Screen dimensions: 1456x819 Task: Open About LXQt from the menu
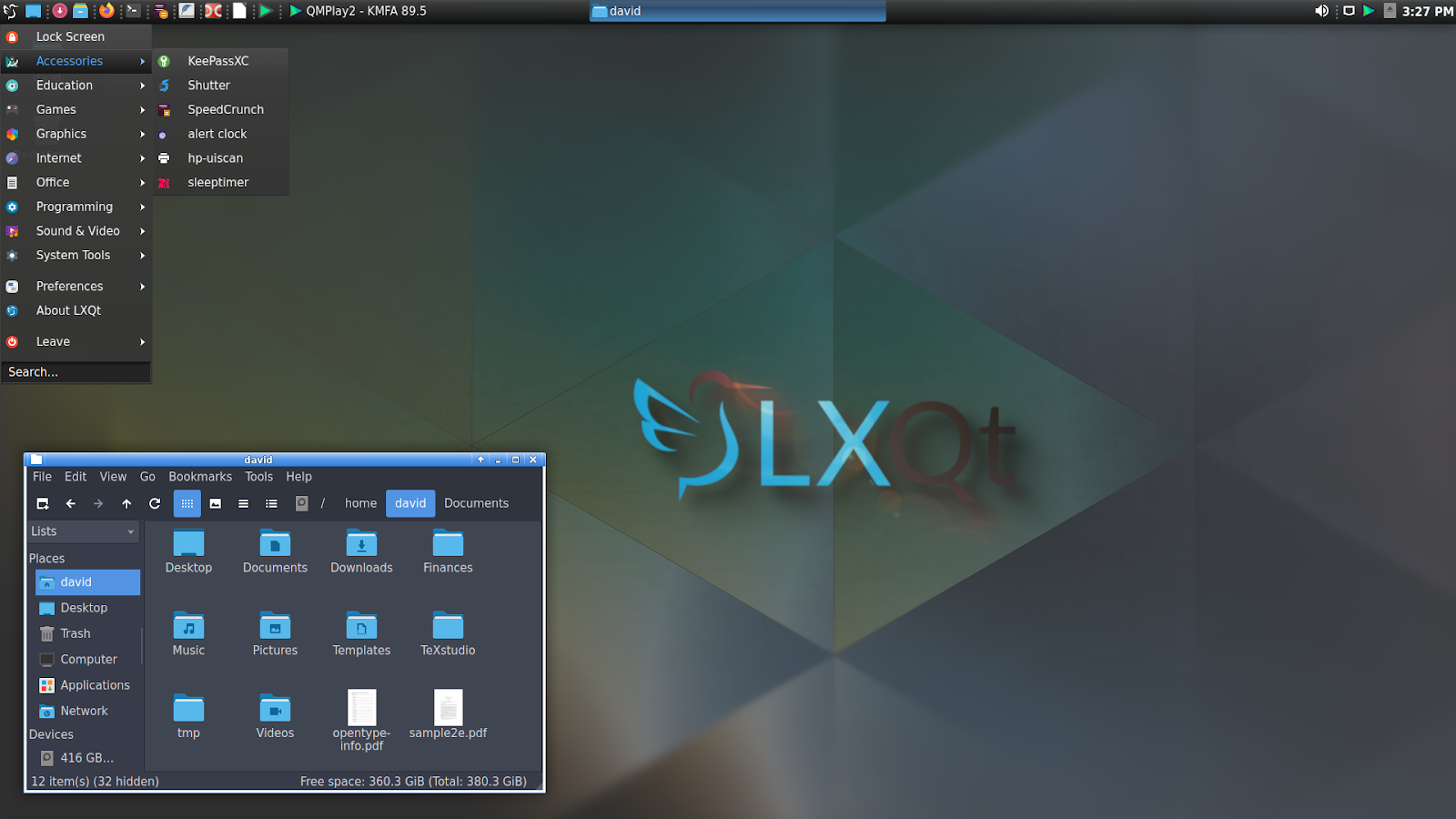(x=76, y=310)
